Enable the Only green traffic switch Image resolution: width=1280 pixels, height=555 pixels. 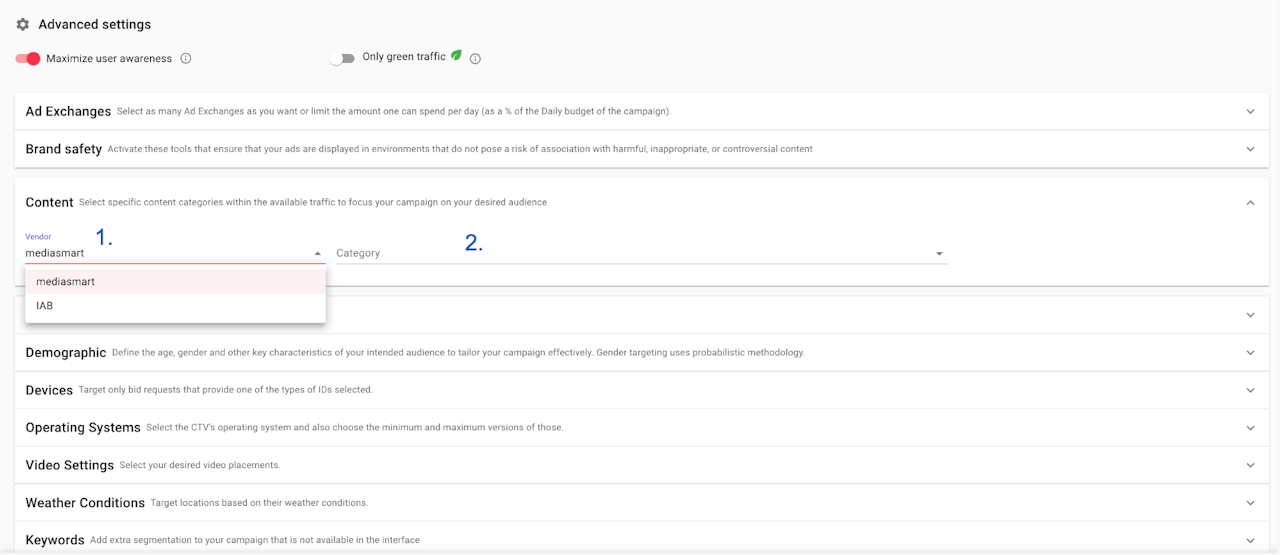coord(343,58)
